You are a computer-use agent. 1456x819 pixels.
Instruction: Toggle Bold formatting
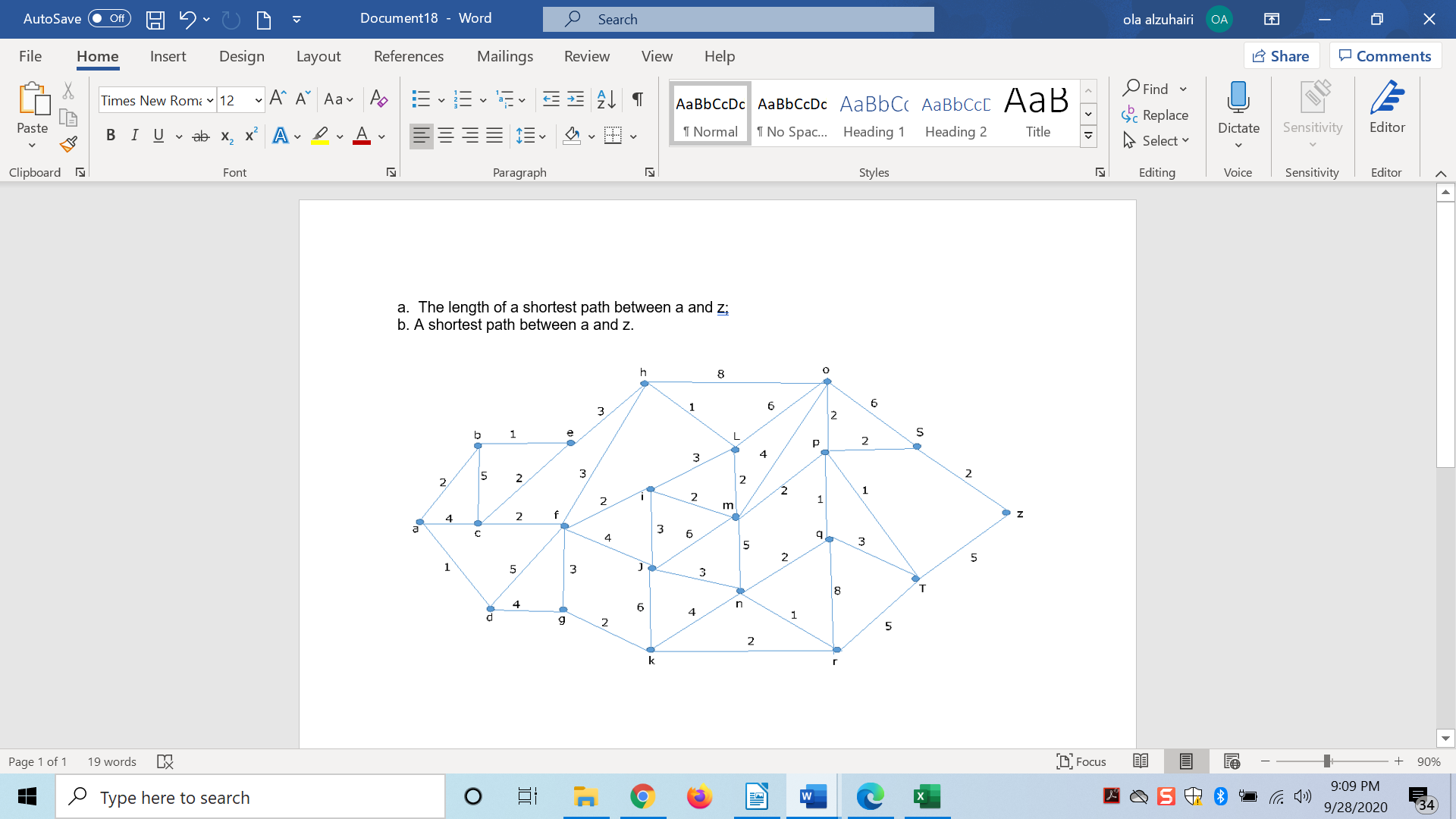click(111, 135)
